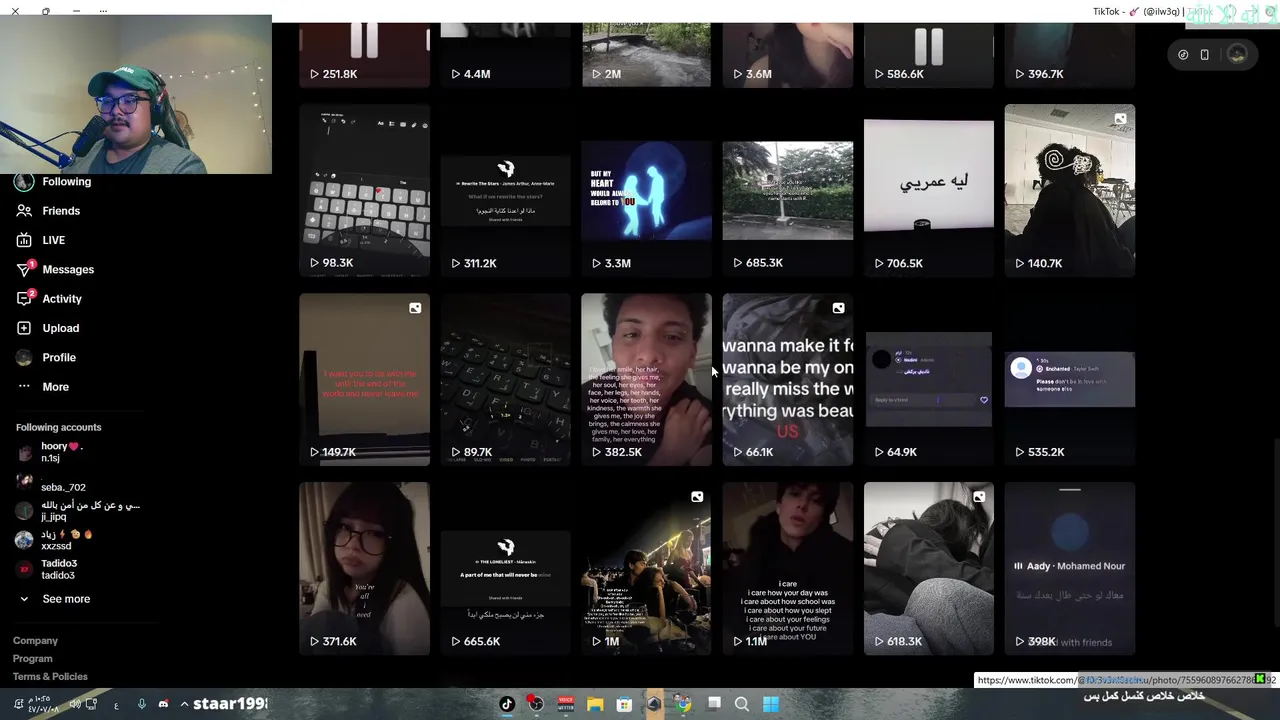This screenshot has height=720, width=1280.
Task: Open THE LONELIEST video with 665.6K views
Action: point(505,568)
